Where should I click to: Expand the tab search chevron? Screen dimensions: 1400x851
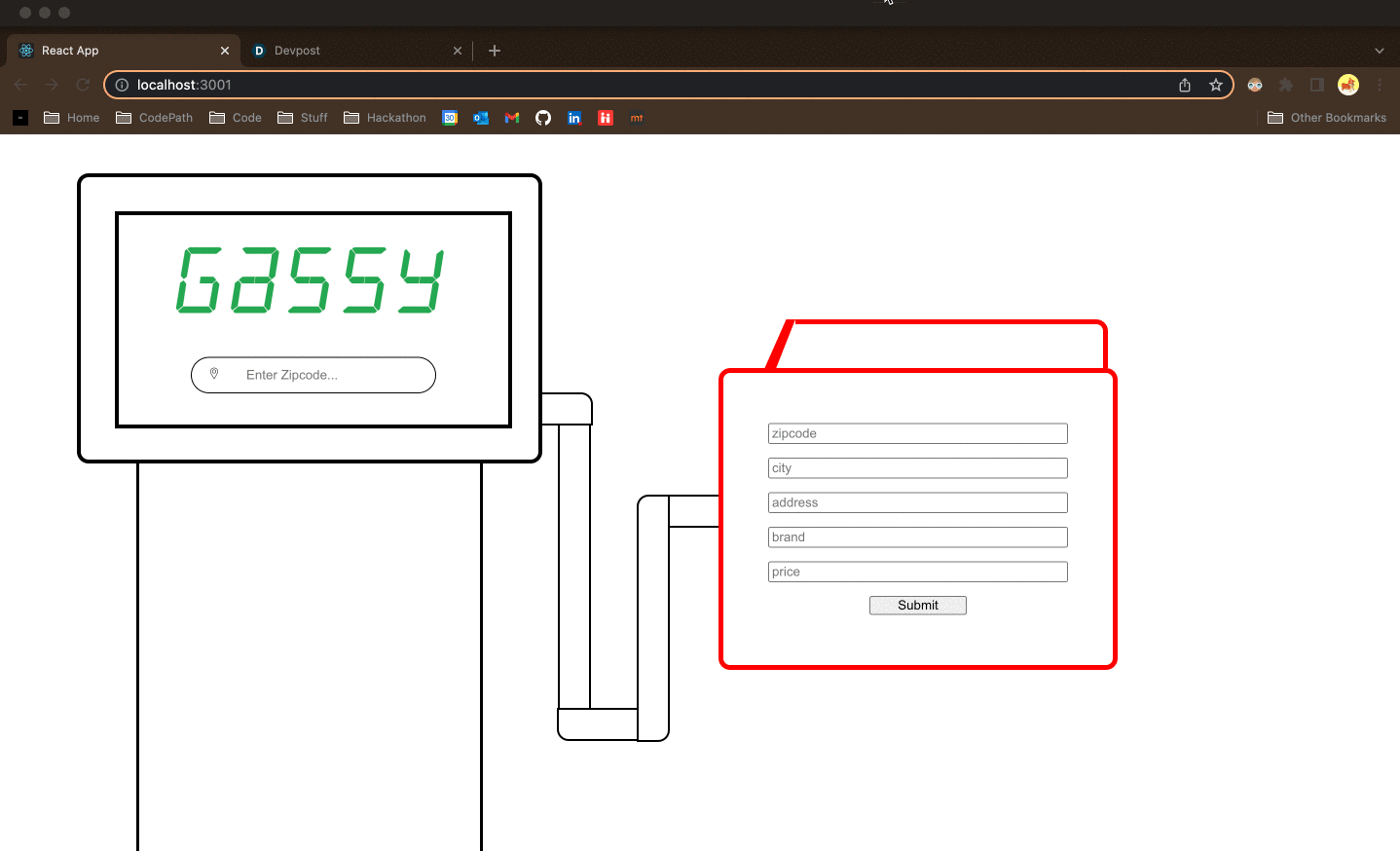tap(1380, 51)
